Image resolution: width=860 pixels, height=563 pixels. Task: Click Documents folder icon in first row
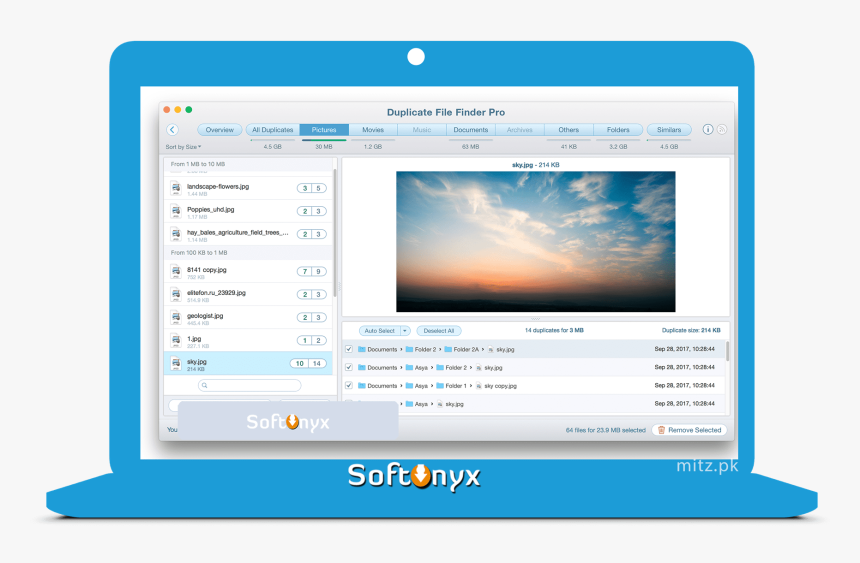(x=362, y=349)
